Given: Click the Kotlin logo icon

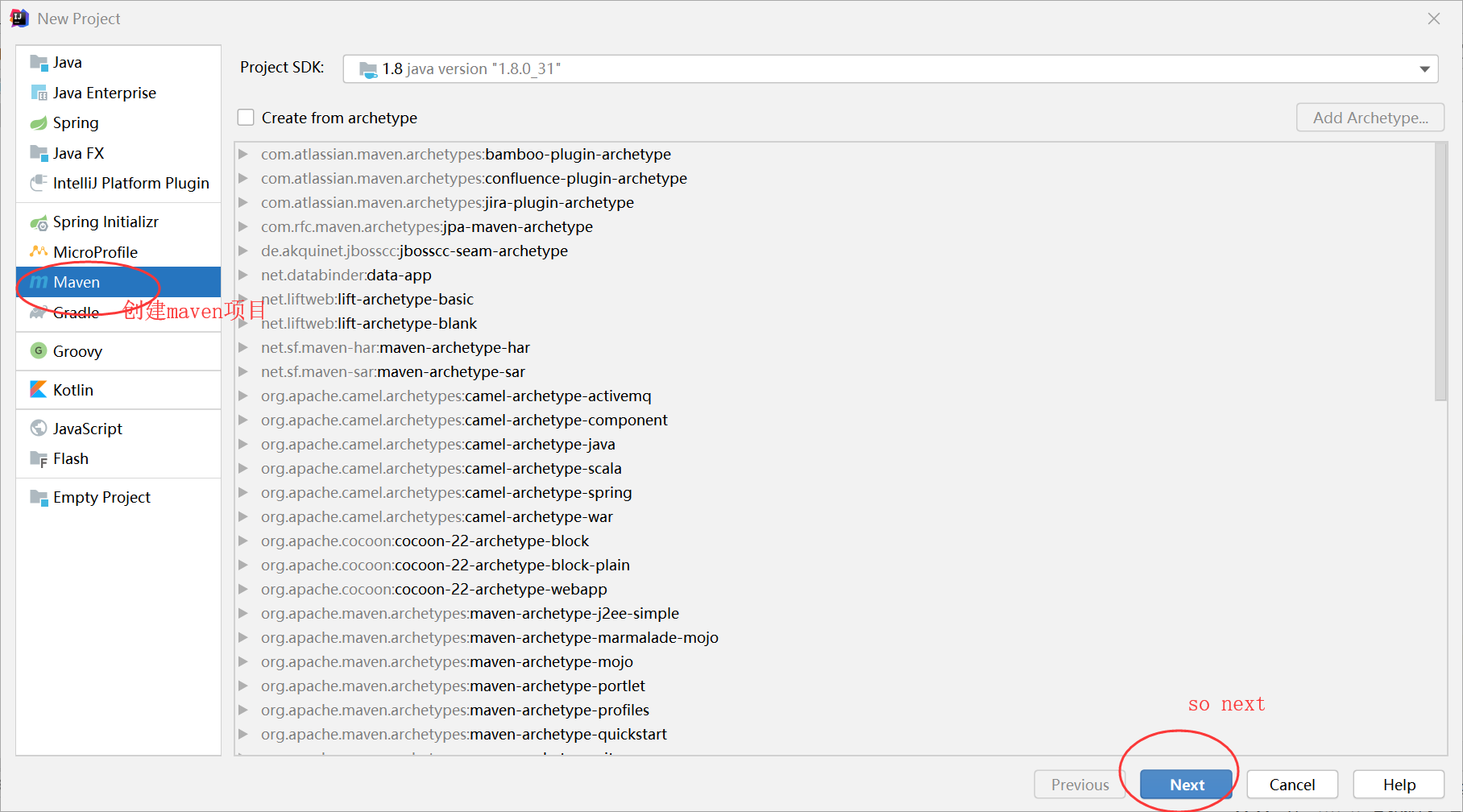Looking at the screenshot, I should coord(39,390).
